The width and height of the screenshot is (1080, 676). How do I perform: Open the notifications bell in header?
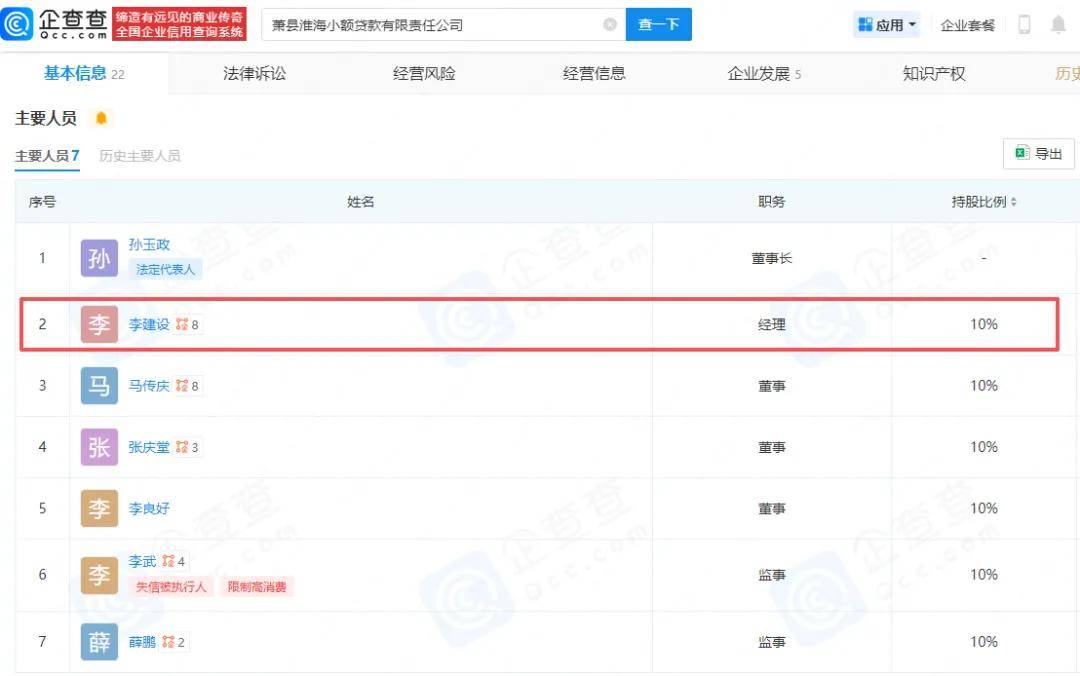pyautogui.click(x=1058, y=25)
